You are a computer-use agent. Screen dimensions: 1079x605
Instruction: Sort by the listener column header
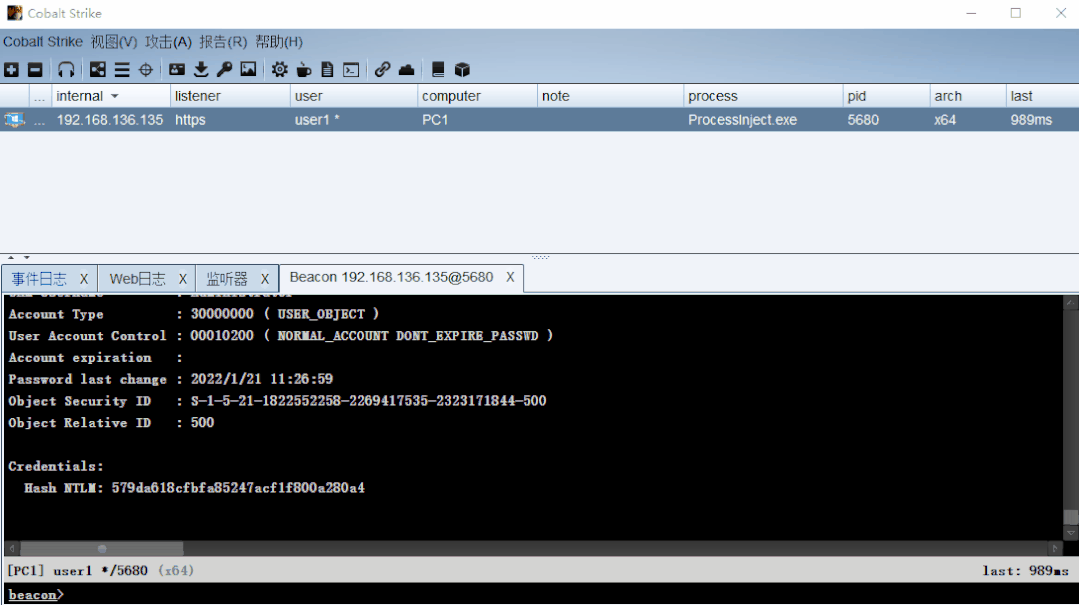(x=230, y=96)
